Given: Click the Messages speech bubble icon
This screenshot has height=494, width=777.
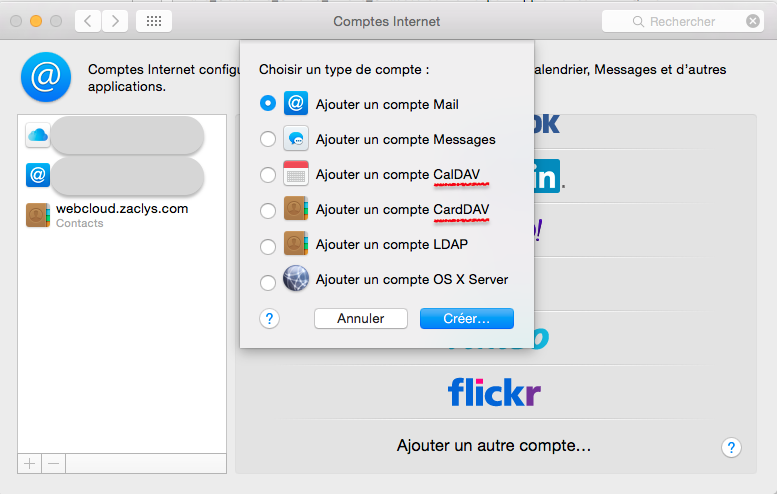Looking at the screenshot, I should coord(295,139).
